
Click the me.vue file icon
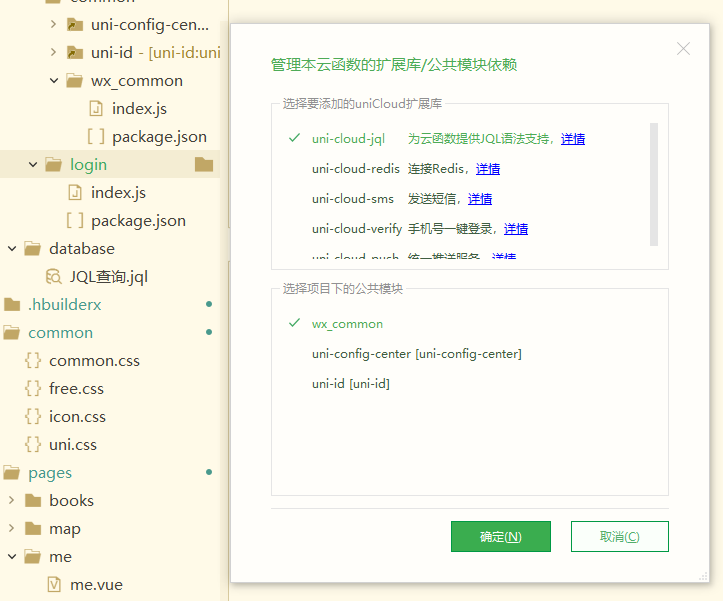54,585
